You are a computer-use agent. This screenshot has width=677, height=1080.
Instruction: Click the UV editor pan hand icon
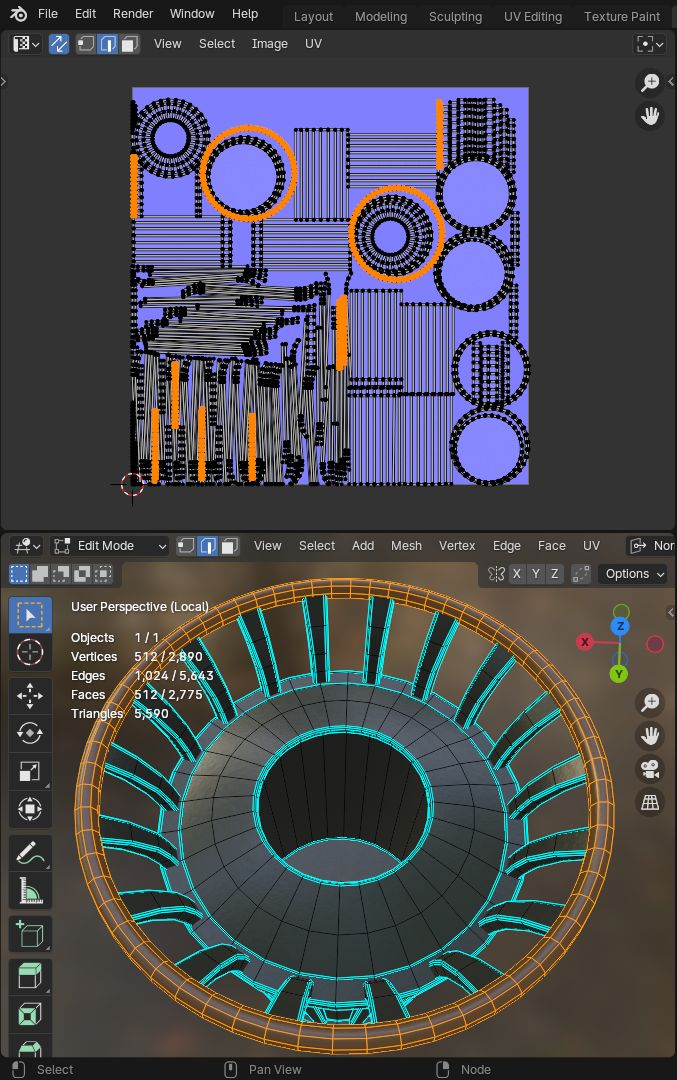[649, 116]
